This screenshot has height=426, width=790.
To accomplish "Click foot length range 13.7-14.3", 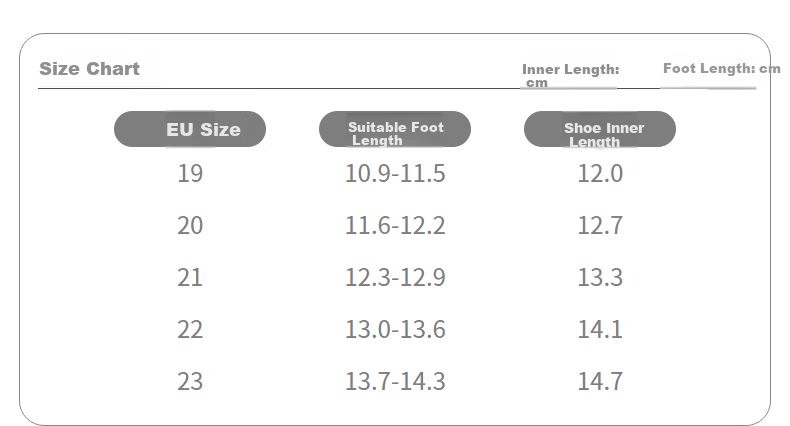I will (x=395, y=381).
